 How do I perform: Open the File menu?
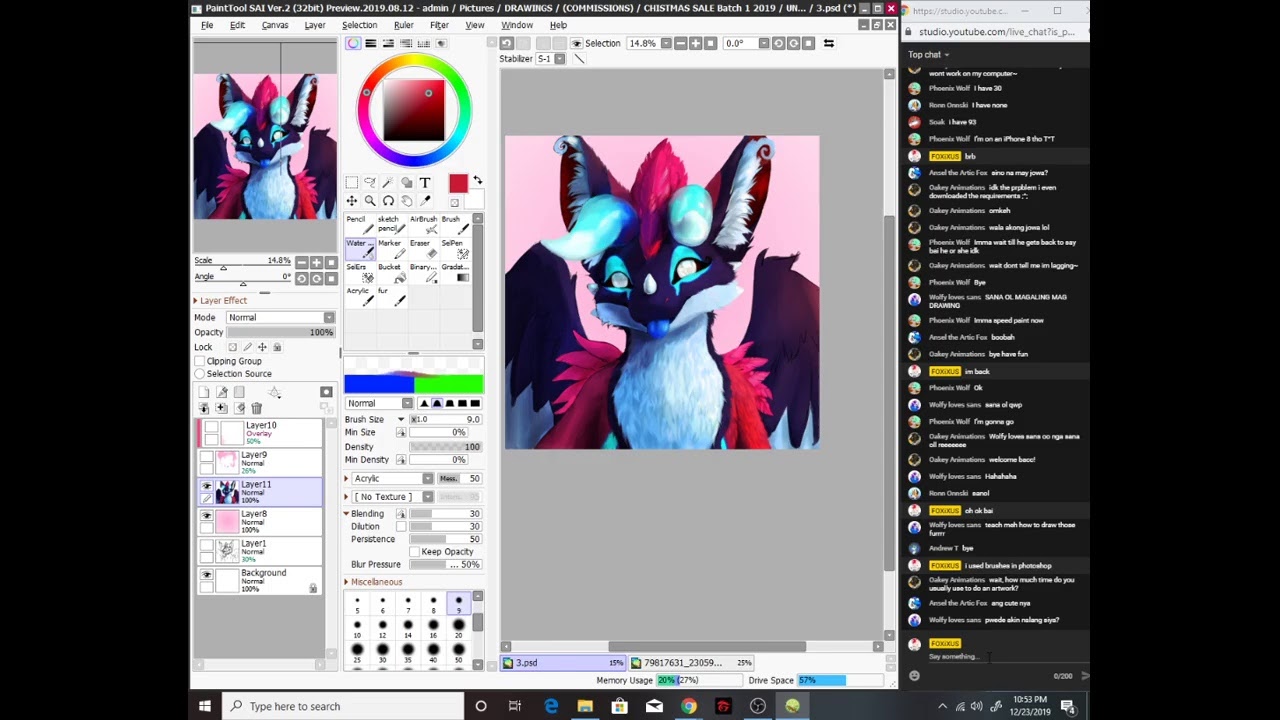pyautogui.click(x=207, y=25)
